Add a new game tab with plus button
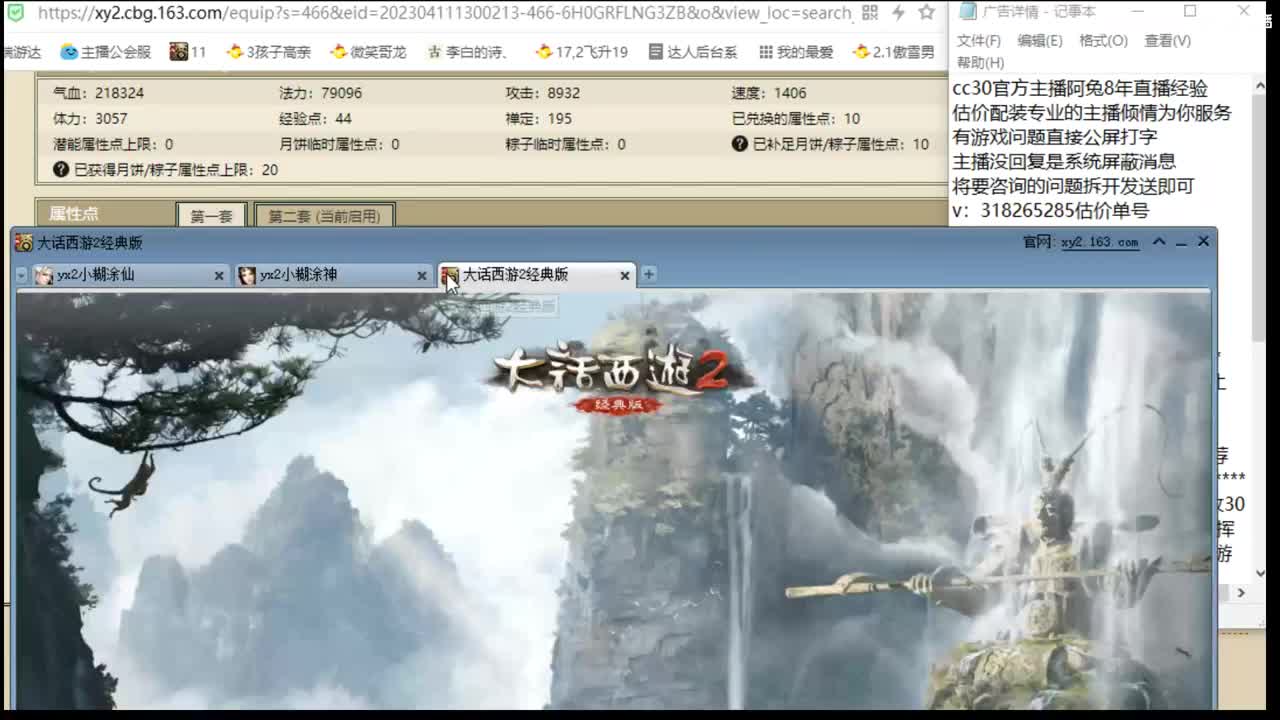 click(x=648, y=274)
